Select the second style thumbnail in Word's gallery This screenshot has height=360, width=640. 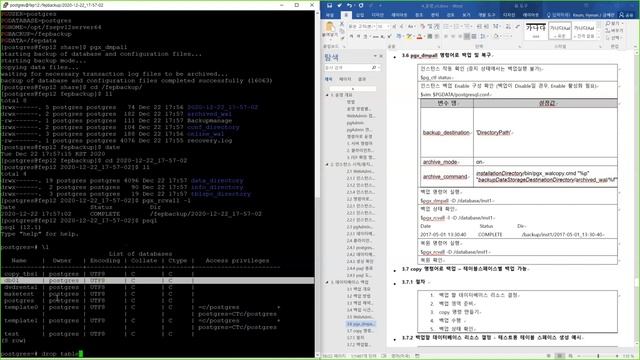tap(560, 31)
